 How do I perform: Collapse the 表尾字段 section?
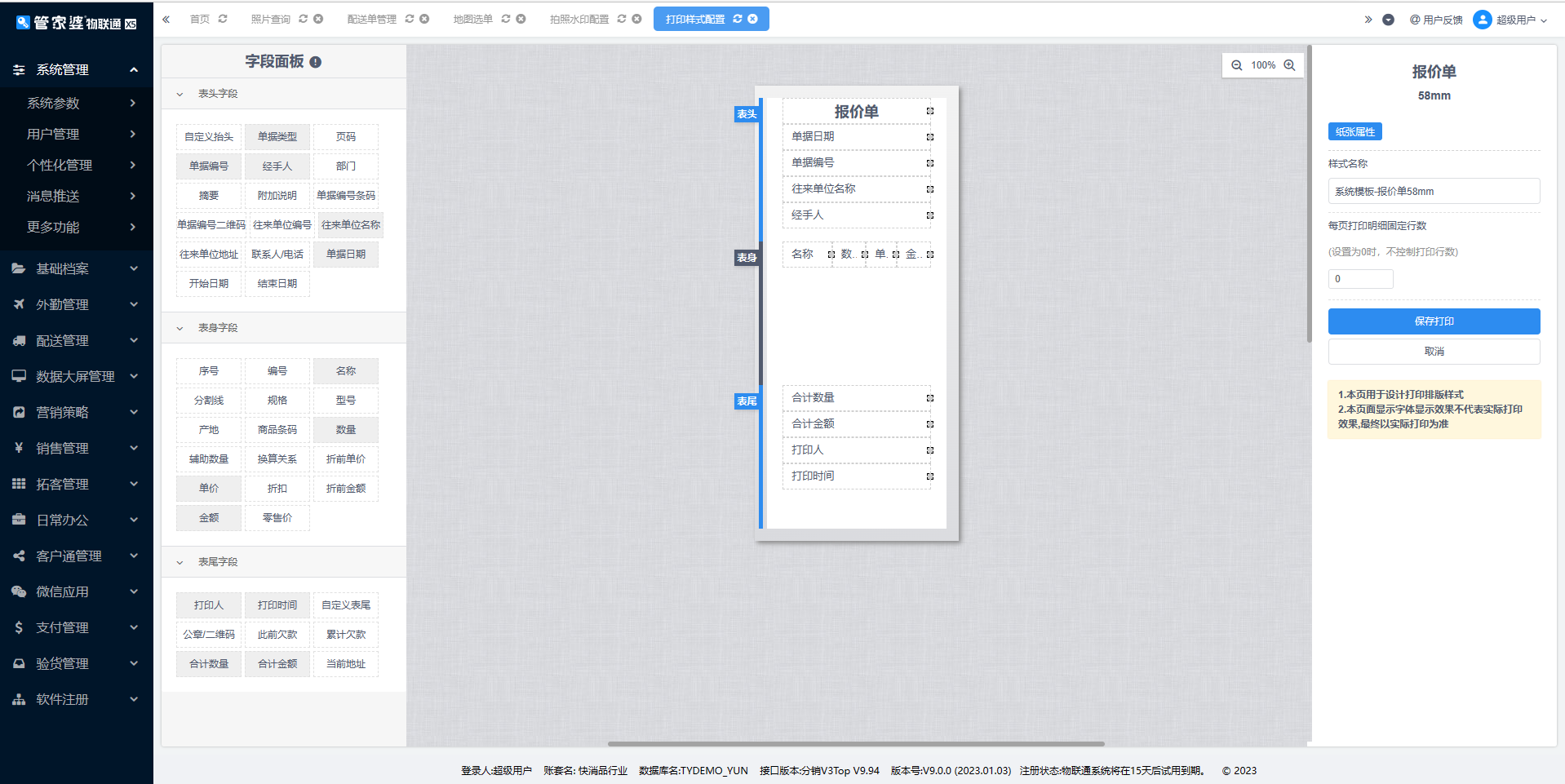[180, 562]
